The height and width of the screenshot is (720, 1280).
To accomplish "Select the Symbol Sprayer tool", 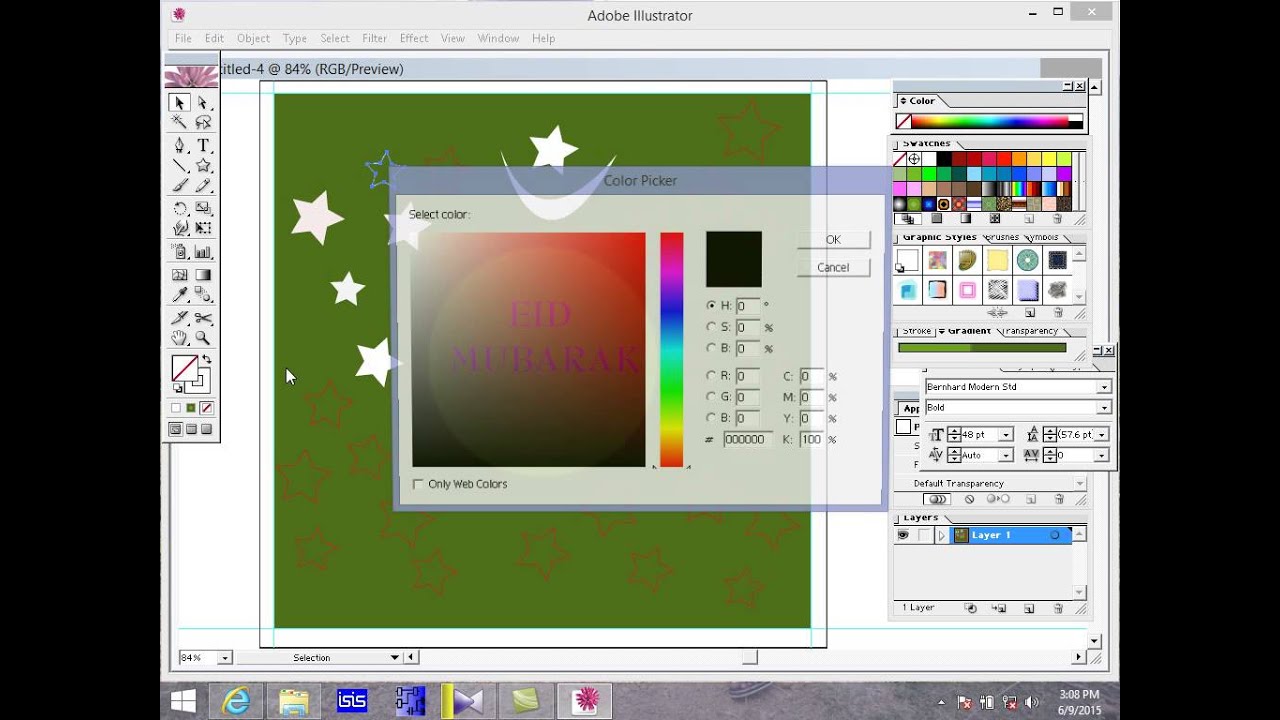I will tap(179, 252).
